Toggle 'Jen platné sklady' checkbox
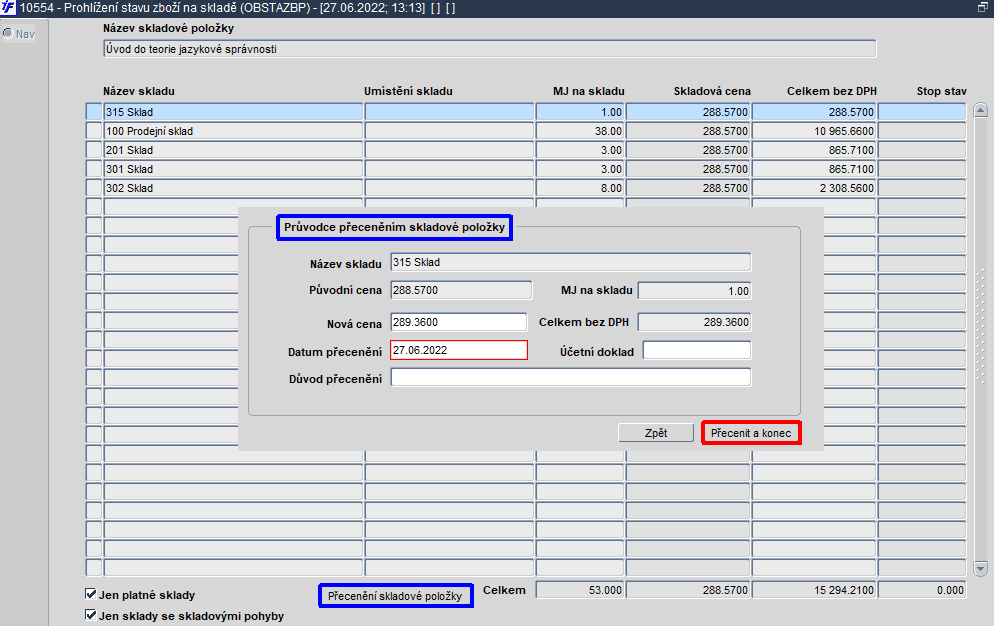The height and width of the screenshot is (626, 994). 91,594
